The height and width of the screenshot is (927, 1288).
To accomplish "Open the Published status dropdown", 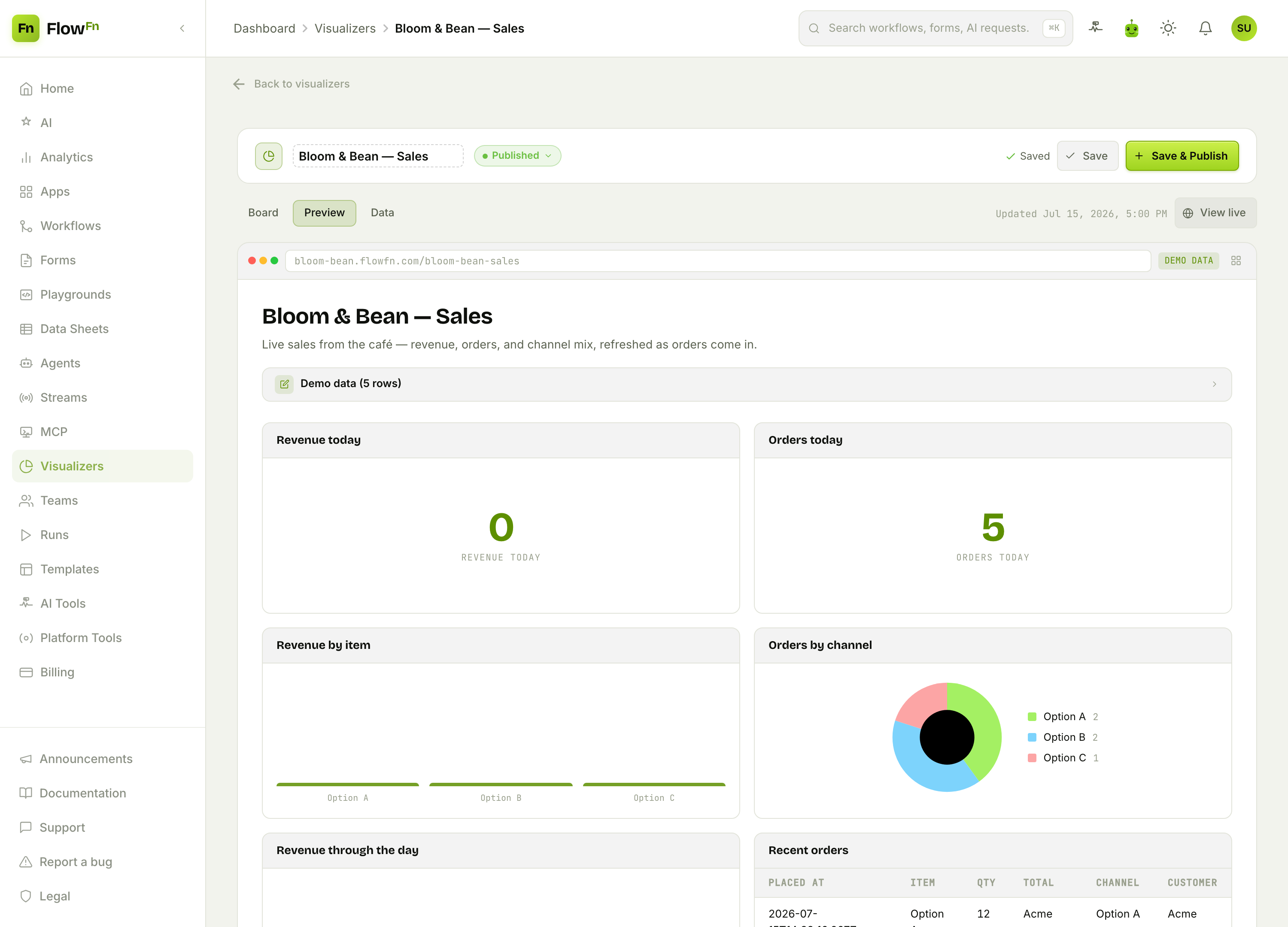I will pyautogui.click(x=517, y=155).
